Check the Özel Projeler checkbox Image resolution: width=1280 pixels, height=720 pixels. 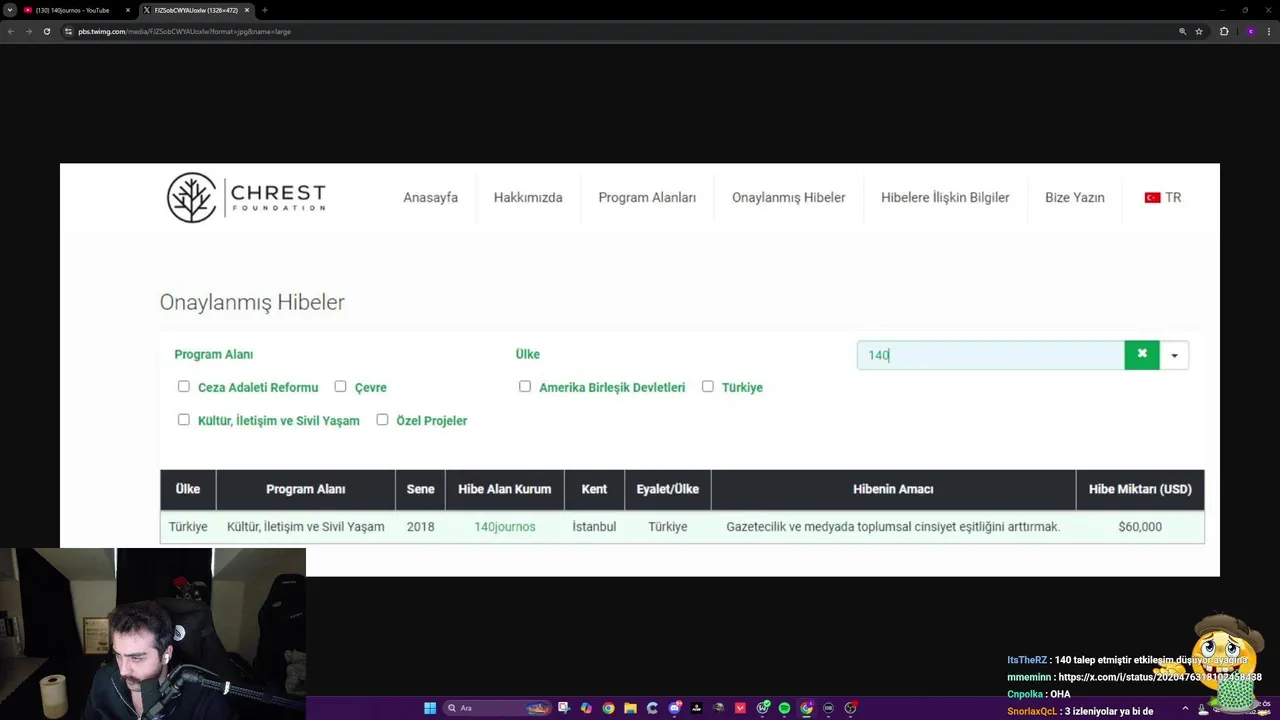[382, 420]
